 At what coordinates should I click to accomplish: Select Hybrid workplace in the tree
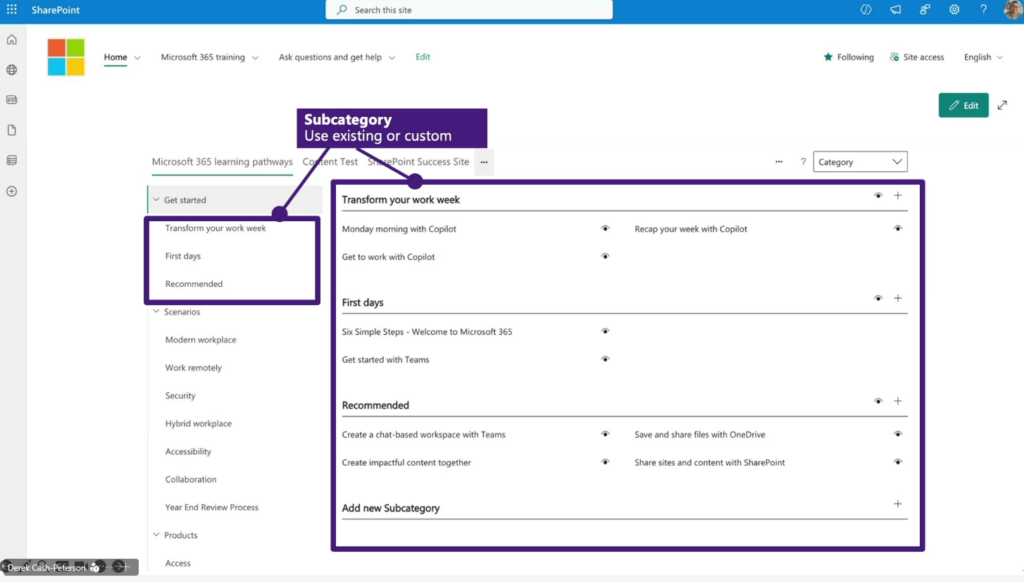point(198,423)
